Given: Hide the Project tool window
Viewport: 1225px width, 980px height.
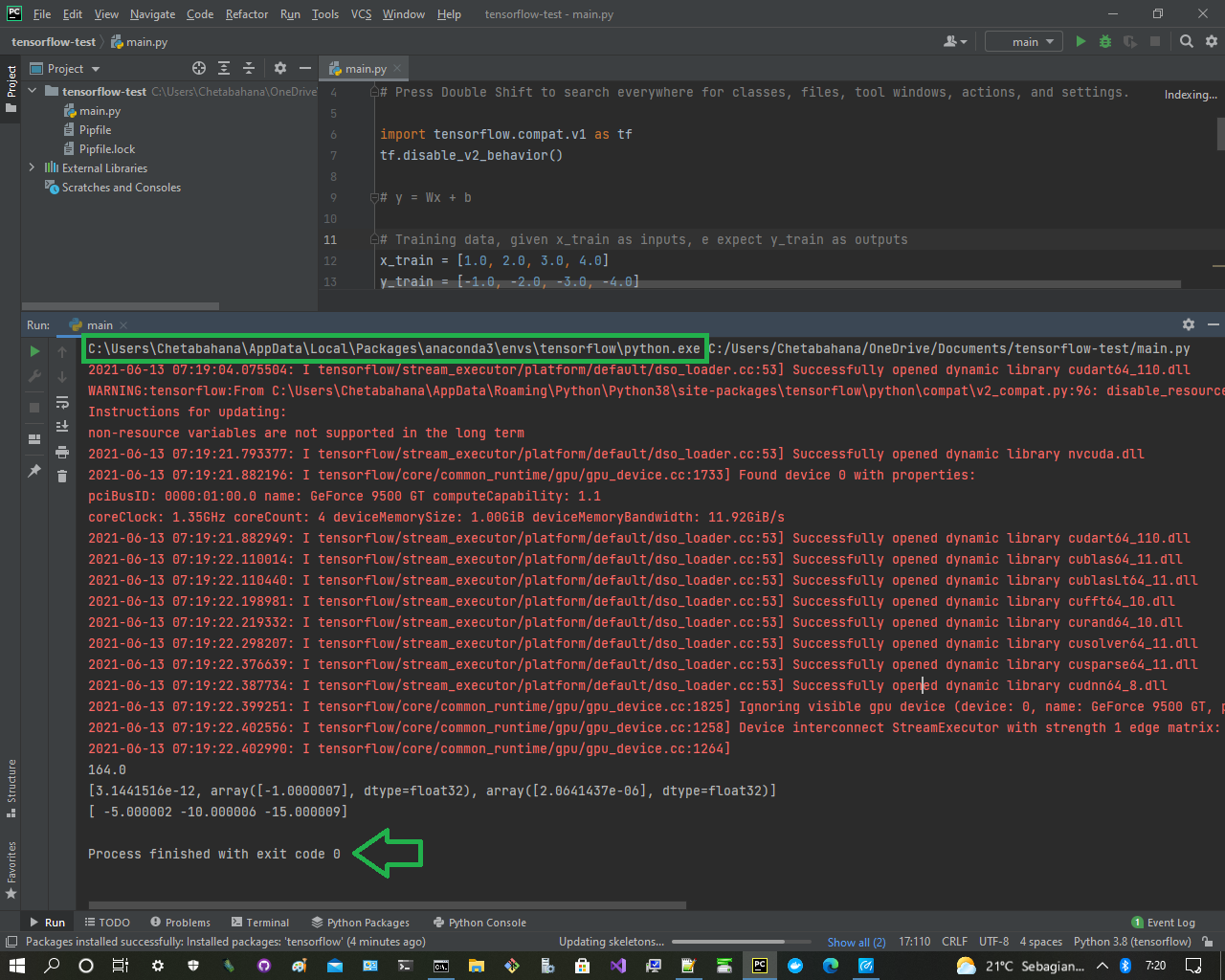Looking at the screenshot, I should click(305, 68).
